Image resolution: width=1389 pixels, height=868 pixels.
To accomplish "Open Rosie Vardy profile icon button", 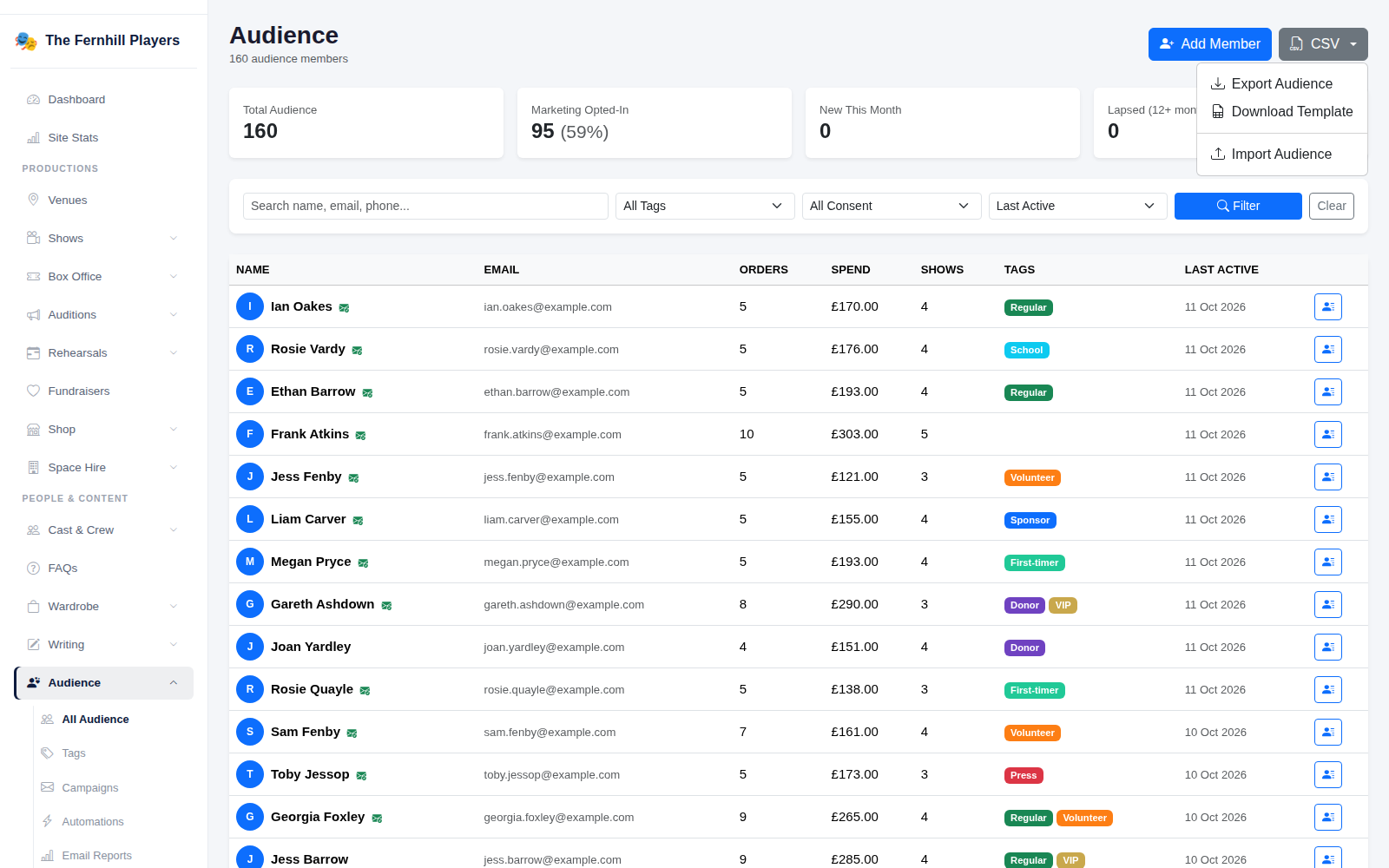I will tap(1327, 349).
